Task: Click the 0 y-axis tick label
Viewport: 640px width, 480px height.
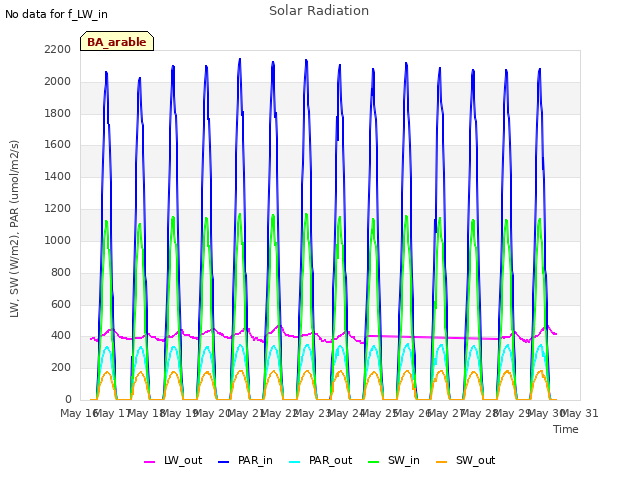Action: 68,400
